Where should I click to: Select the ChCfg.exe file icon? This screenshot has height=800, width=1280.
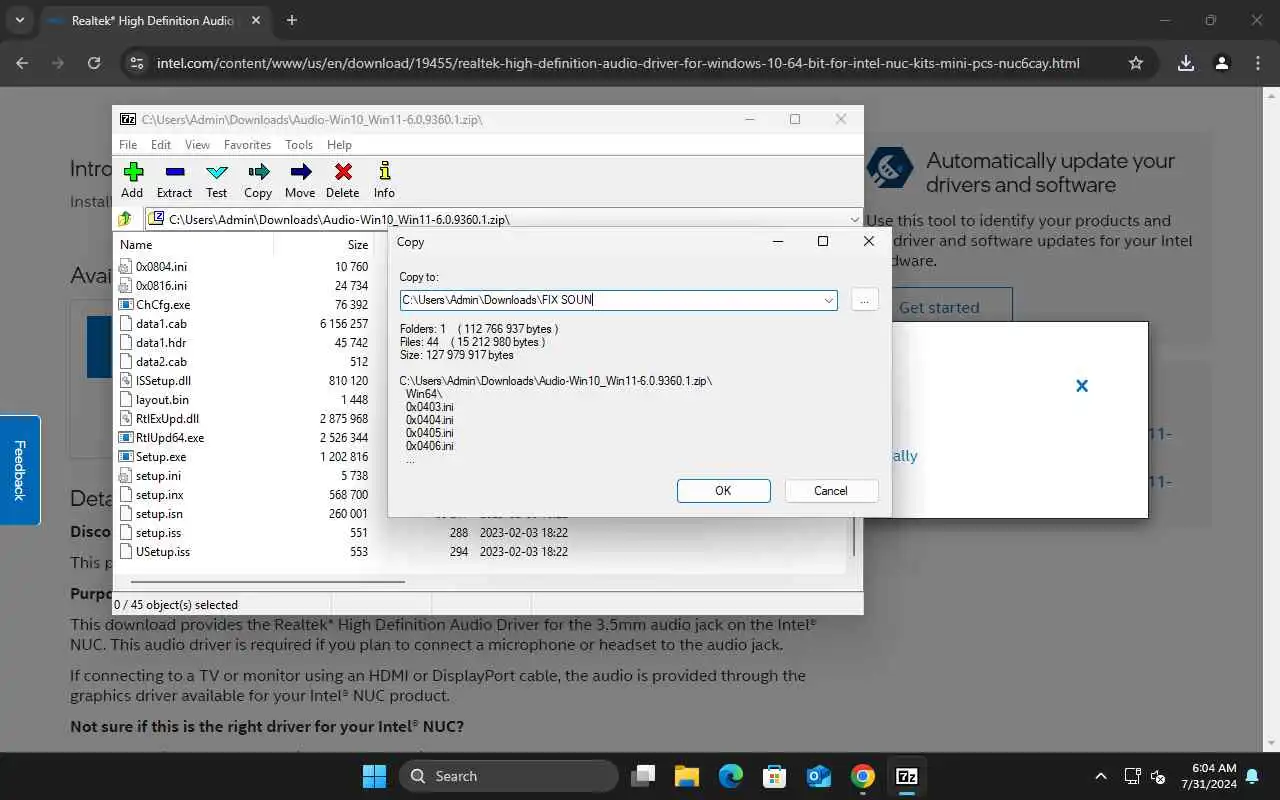(126, 305)
